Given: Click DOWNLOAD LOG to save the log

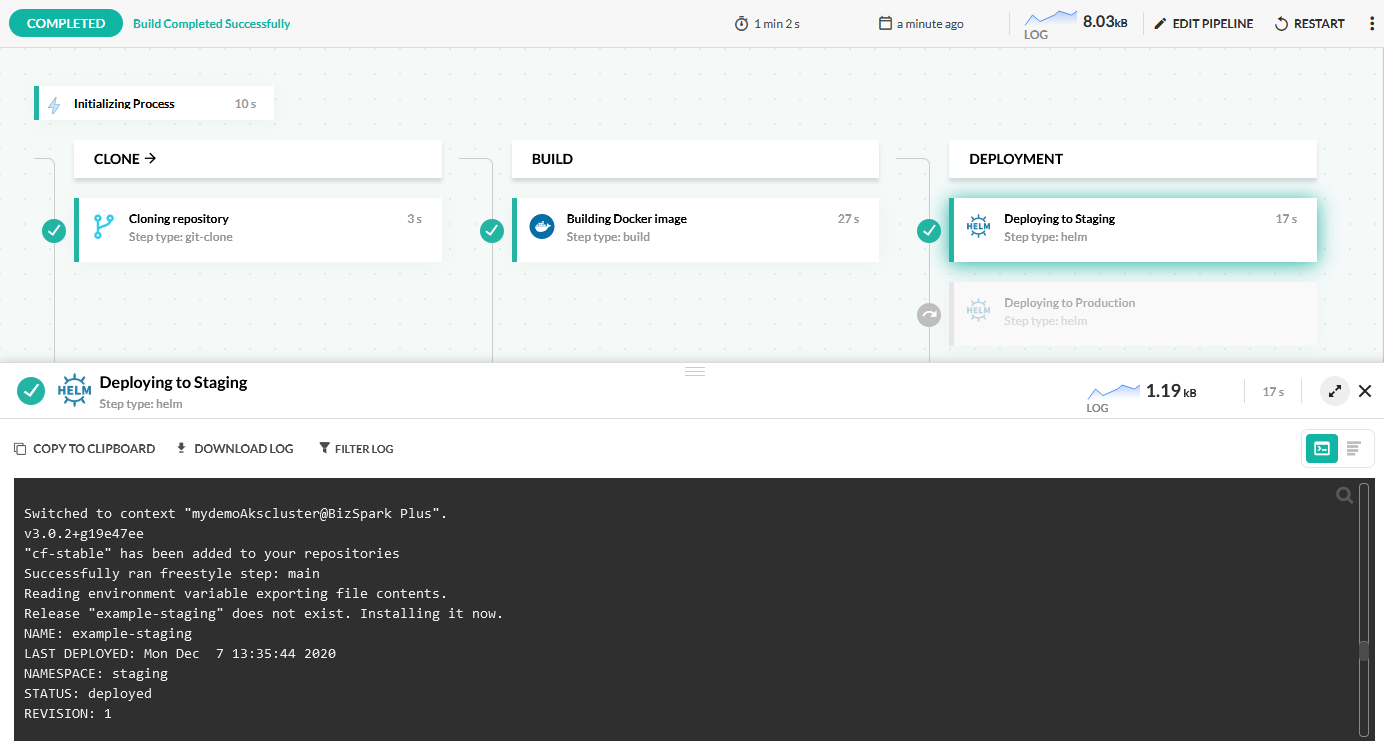Looking at the screenshot, I should pos(235,449).
